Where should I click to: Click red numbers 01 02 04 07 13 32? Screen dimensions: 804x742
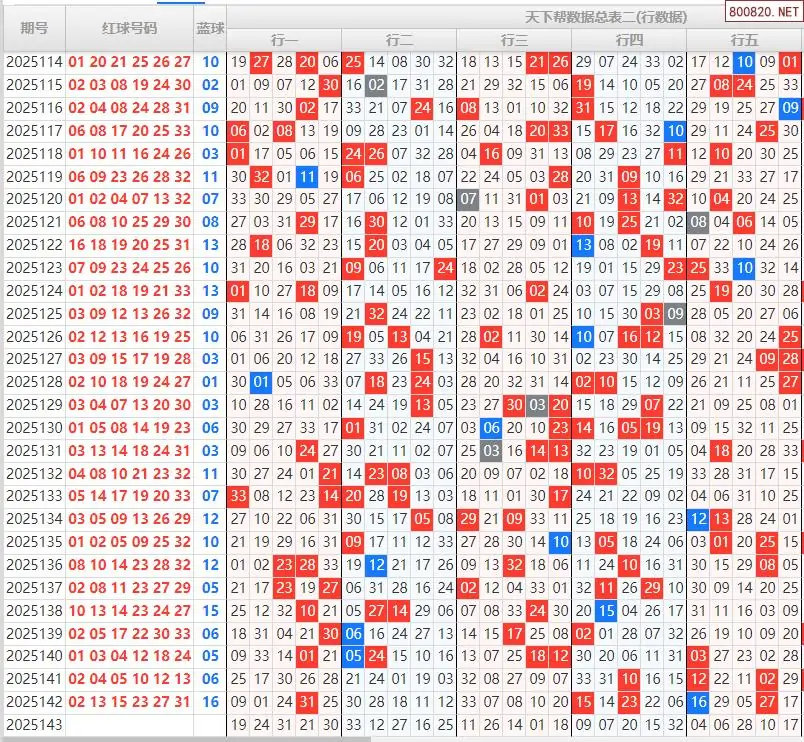pos(130,199)
